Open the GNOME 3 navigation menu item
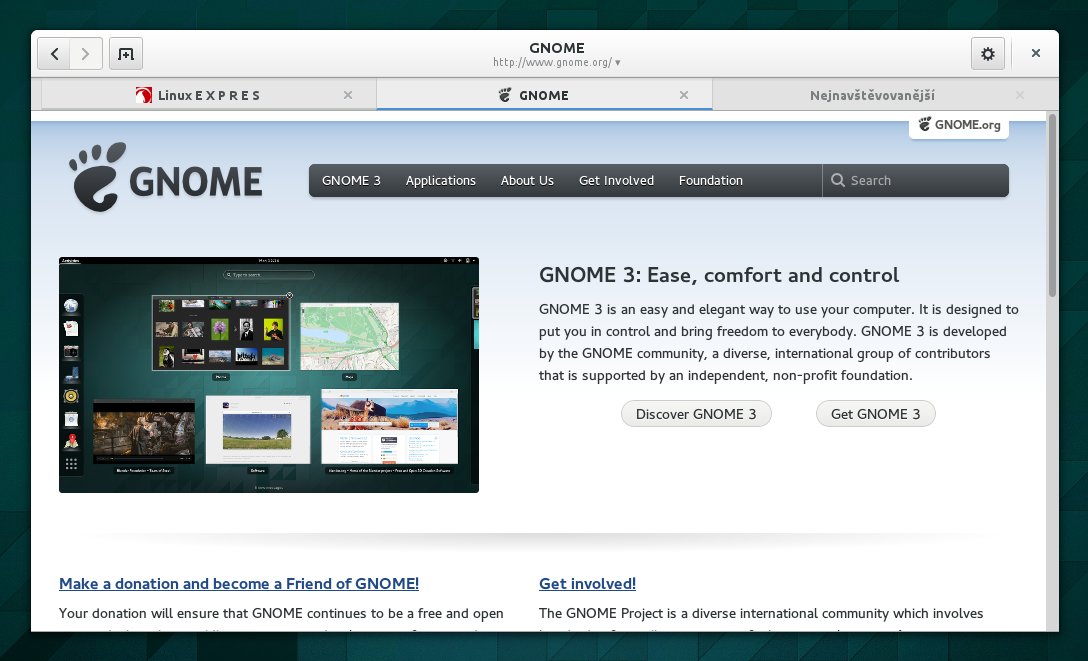The width and height of the screenshot is (1088, 661). (x=351, y=180)
